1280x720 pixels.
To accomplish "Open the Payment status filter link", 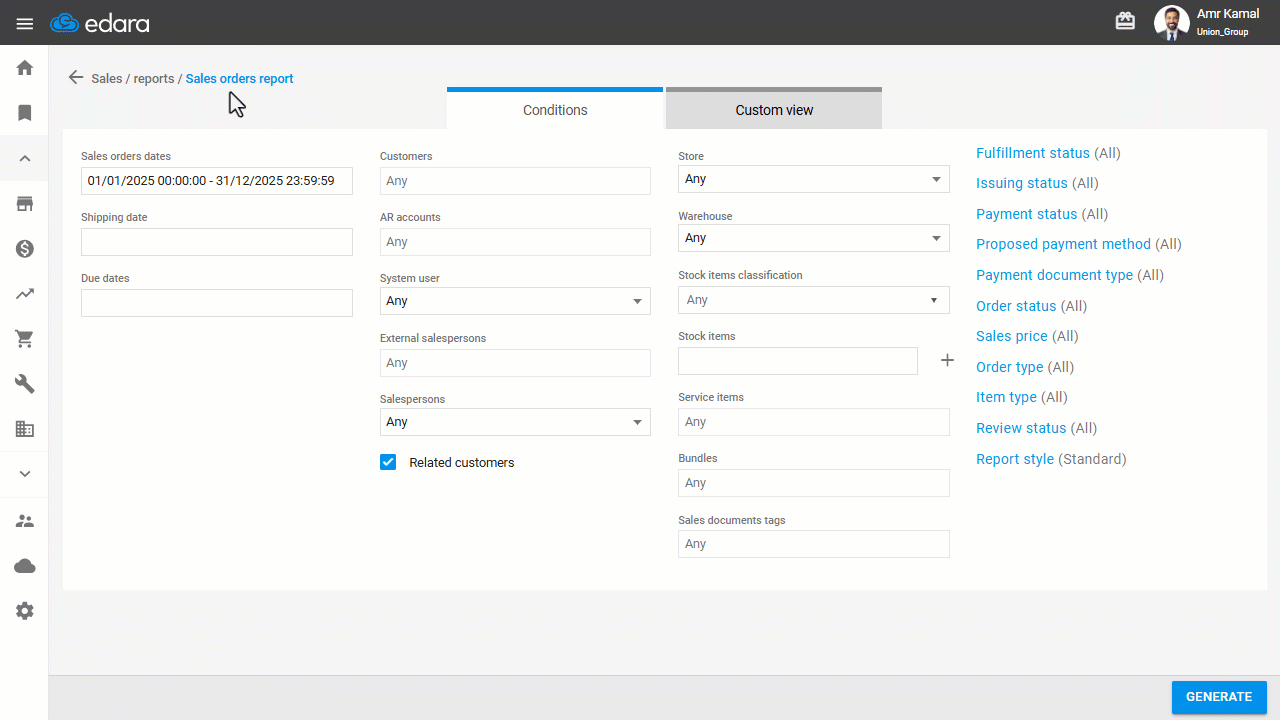I will [1027, 214].
